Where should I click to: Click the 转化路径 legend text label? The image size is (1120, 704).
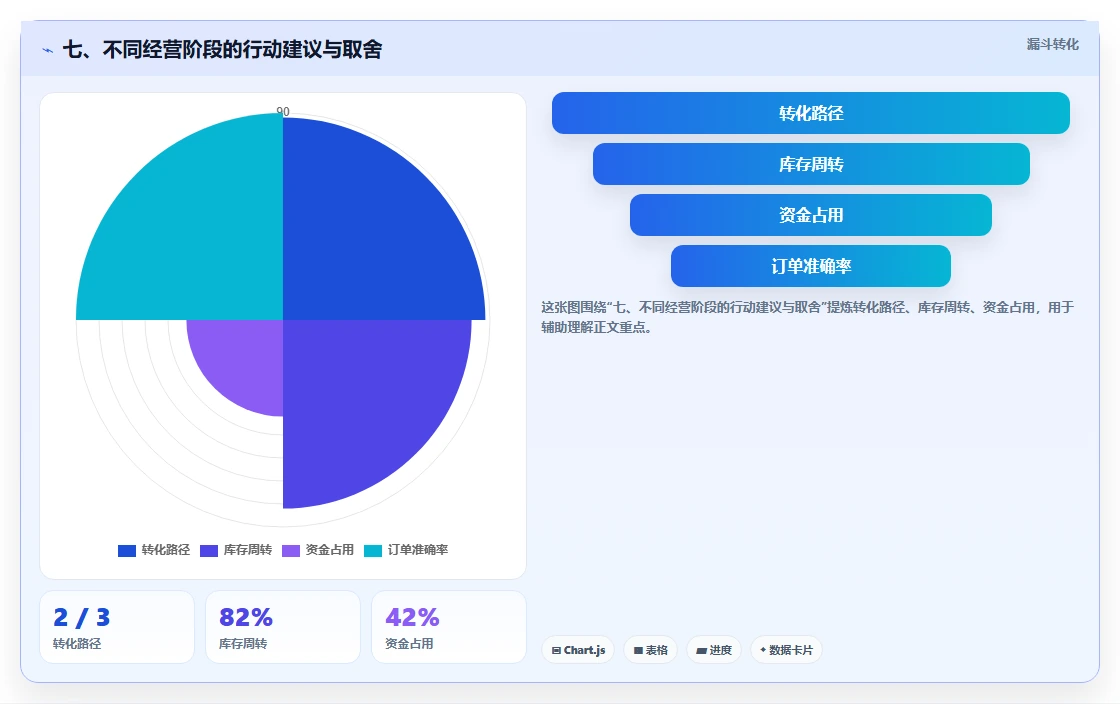[166, 550]
